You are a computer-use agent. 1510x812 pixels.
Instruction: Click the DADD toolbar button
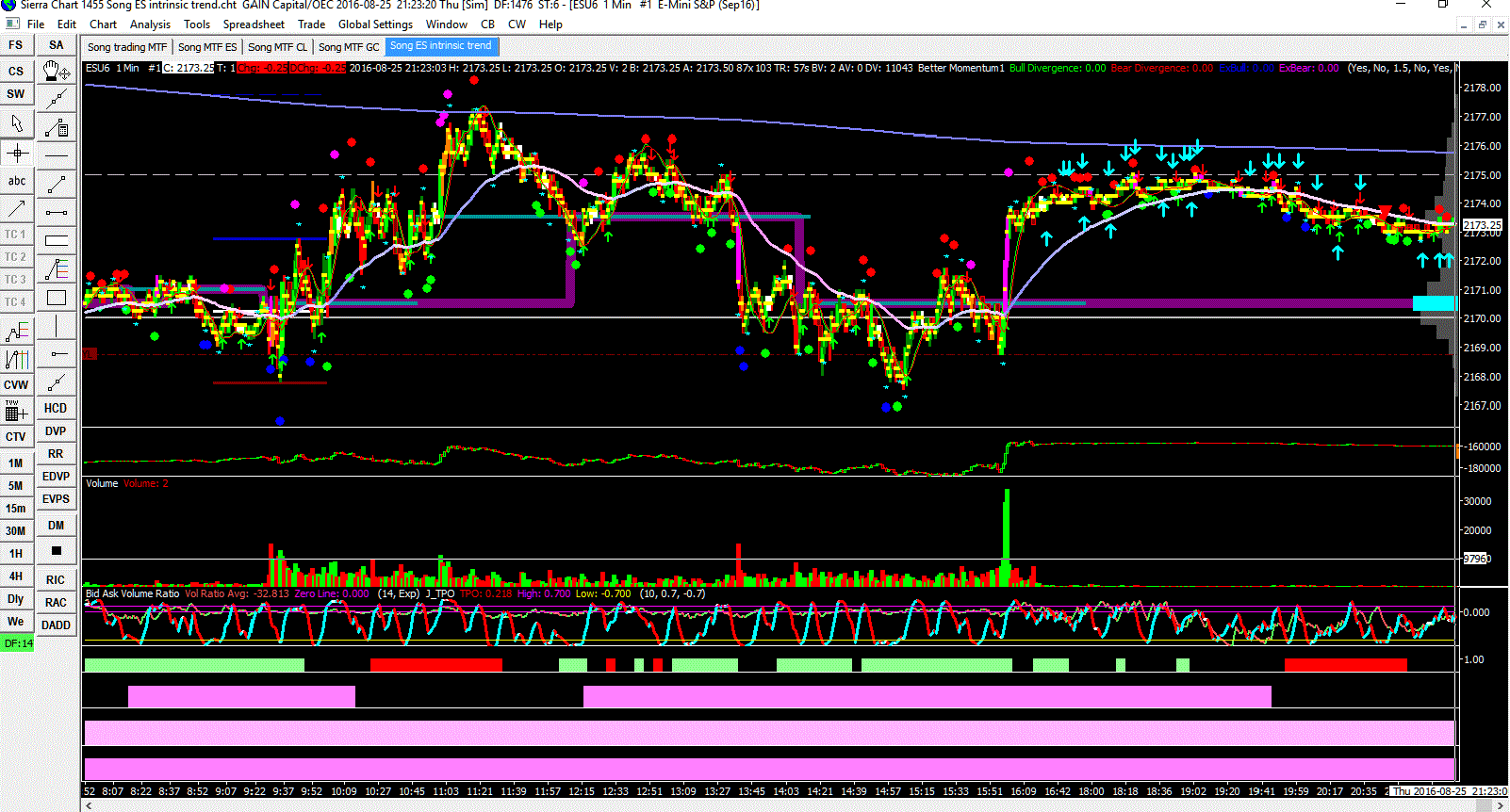[56, 625]
